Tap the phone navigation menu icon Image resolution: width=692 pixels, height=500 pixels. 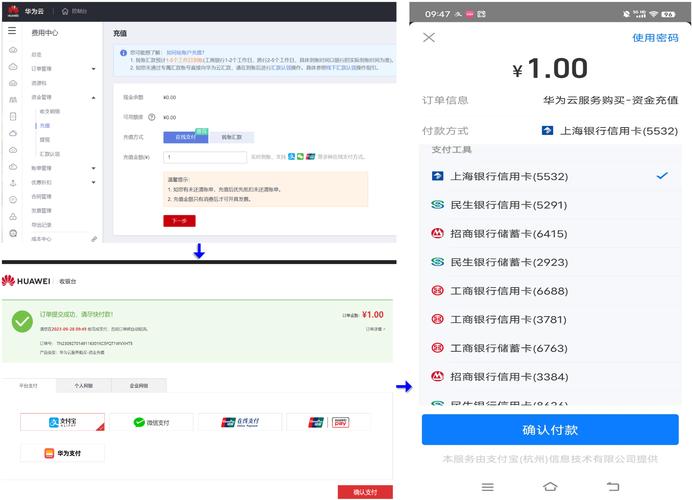click(x=488, y=487)
